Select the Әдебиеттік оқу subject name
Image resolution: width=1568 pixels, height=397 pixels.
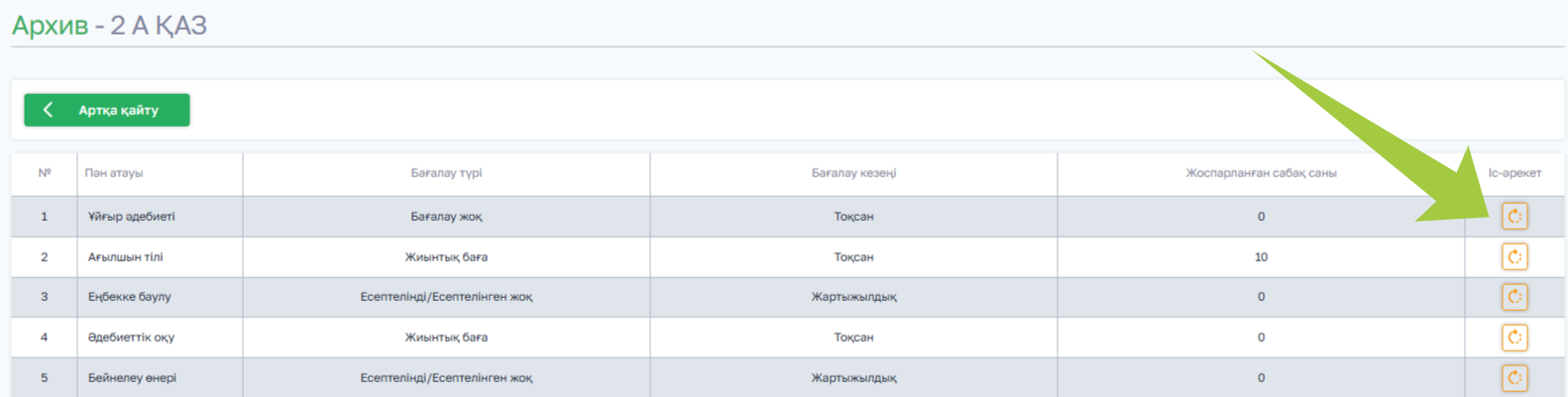tap(131, 338)
